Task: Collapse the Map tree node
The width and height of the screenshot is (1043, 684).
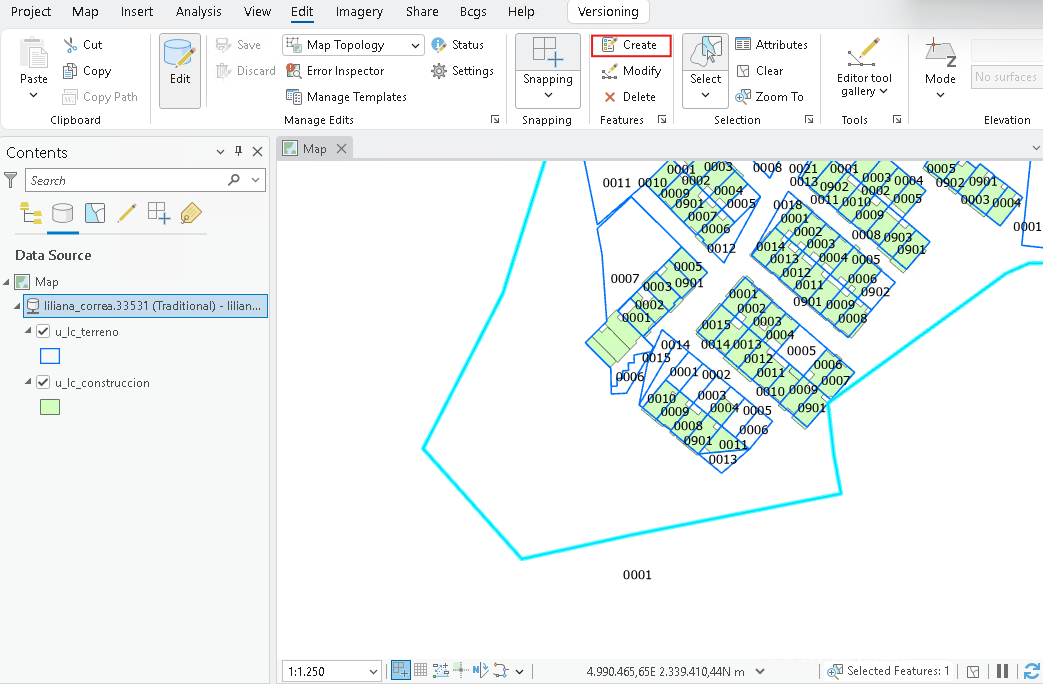Action: [7, 281]
